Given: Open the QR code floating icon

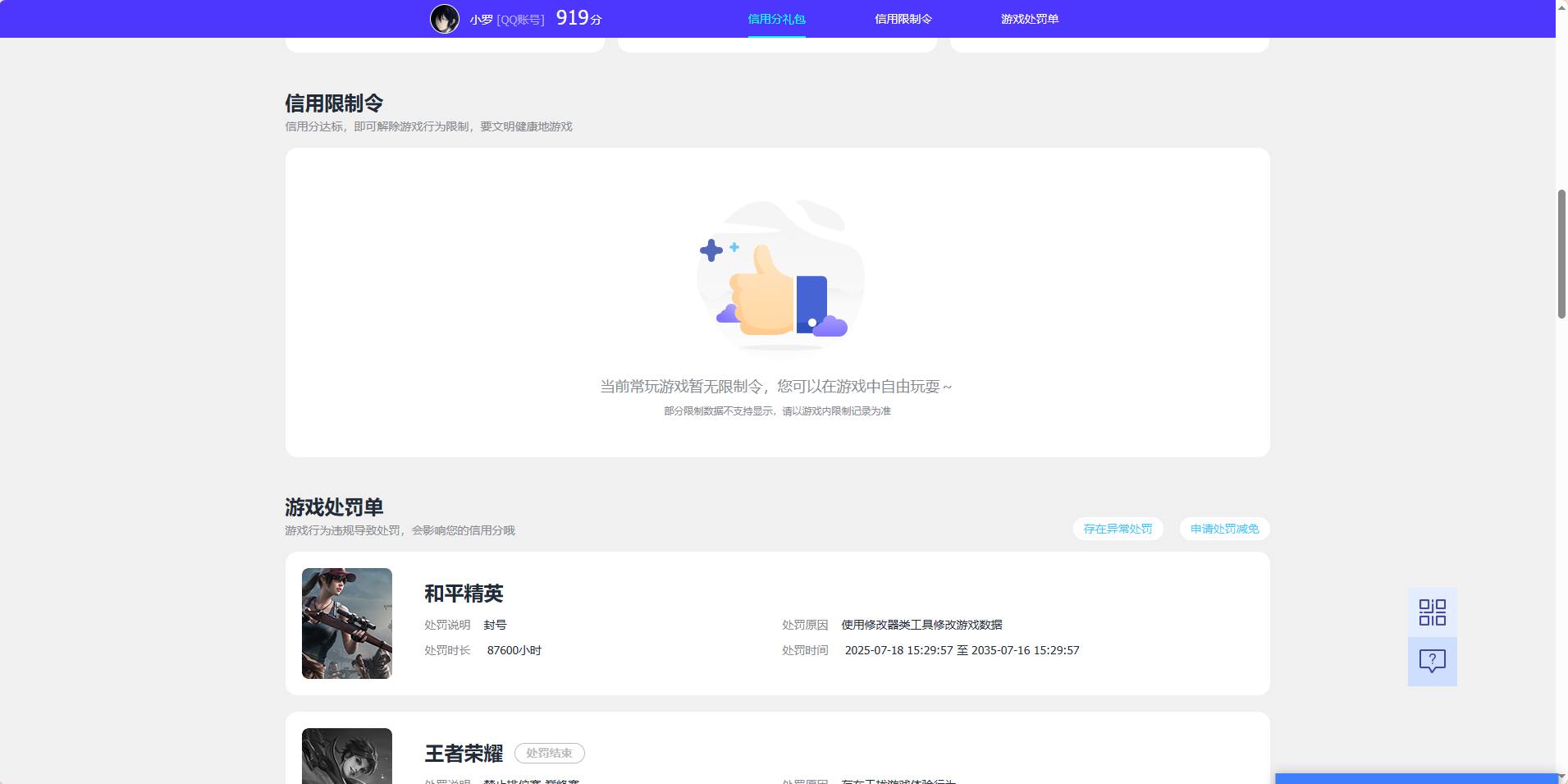Looking at the screenshot, I should click(x=1432, y=612).
